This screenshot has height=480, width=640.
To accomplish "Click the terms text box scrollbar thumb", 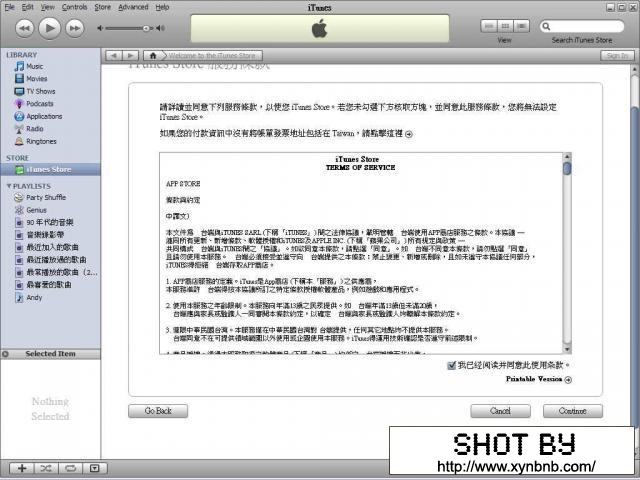I will 567,168.
